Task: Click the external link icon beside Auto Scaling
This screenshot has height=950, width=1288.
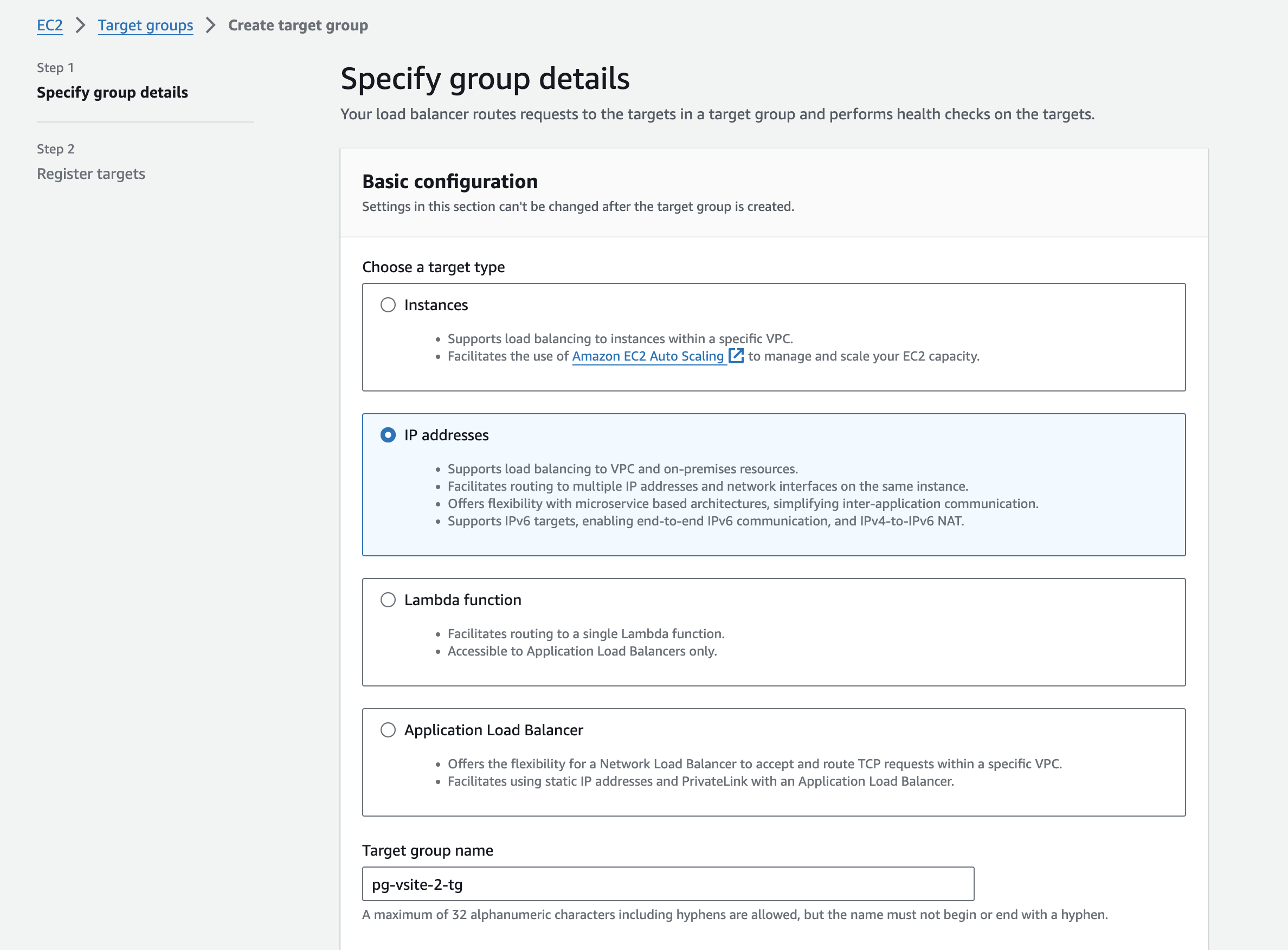Action: point(736,356)
